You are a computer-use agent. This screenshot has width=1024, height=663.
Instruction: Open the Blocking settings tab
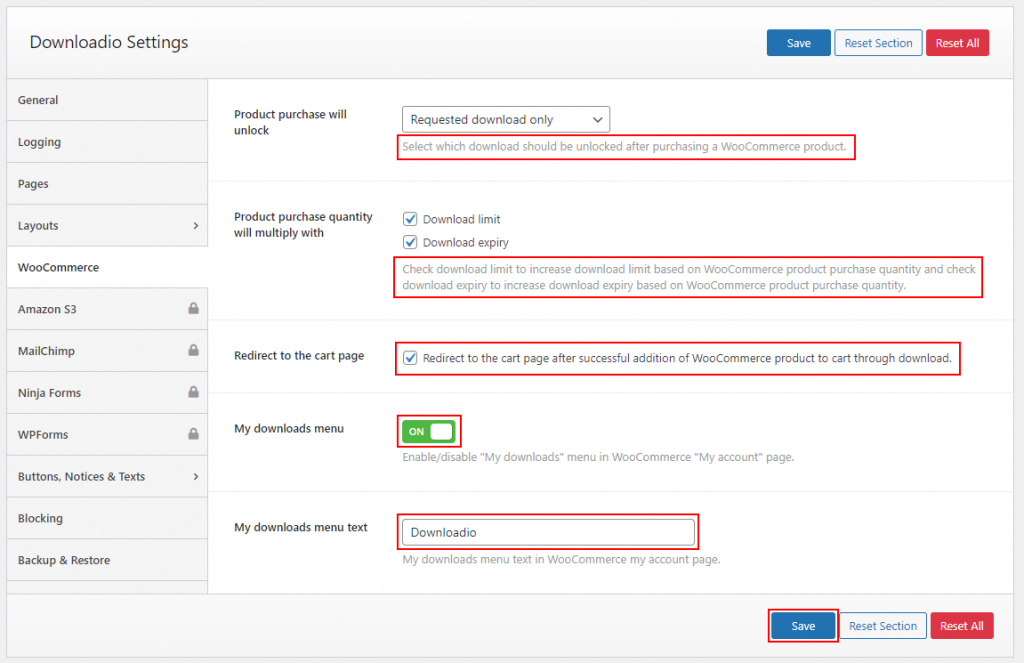107,518
